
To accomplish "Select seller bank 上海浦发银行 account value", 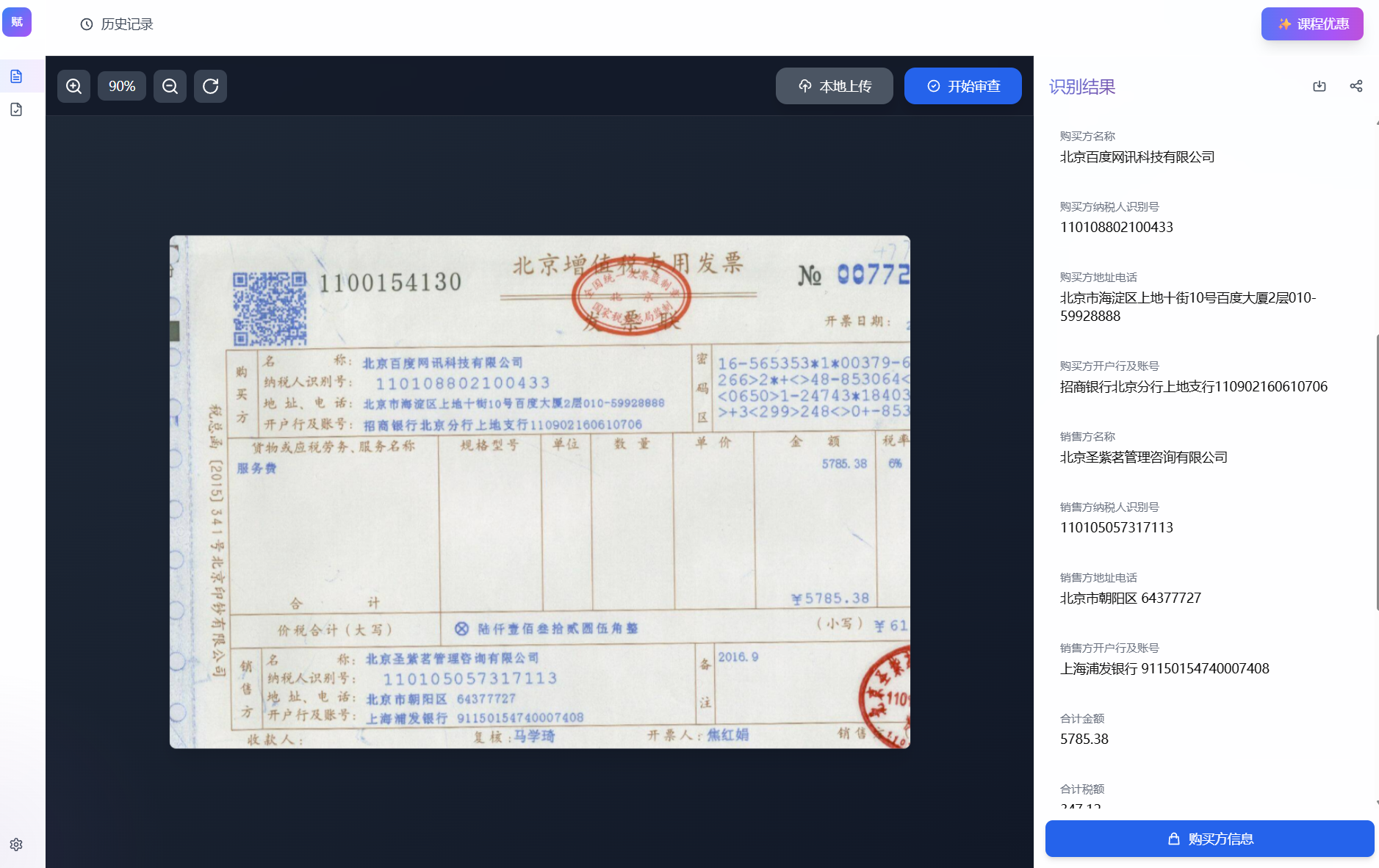I will [1164, 669].
